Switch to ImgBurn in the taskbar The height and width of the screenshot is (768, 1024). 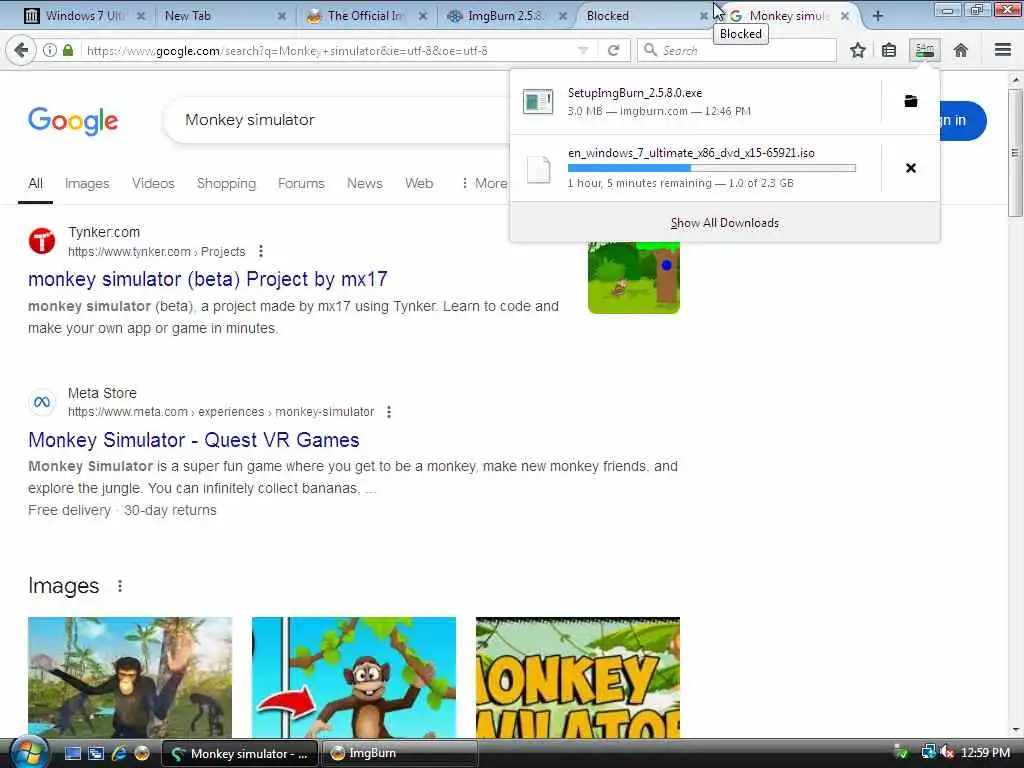point(399,753)
